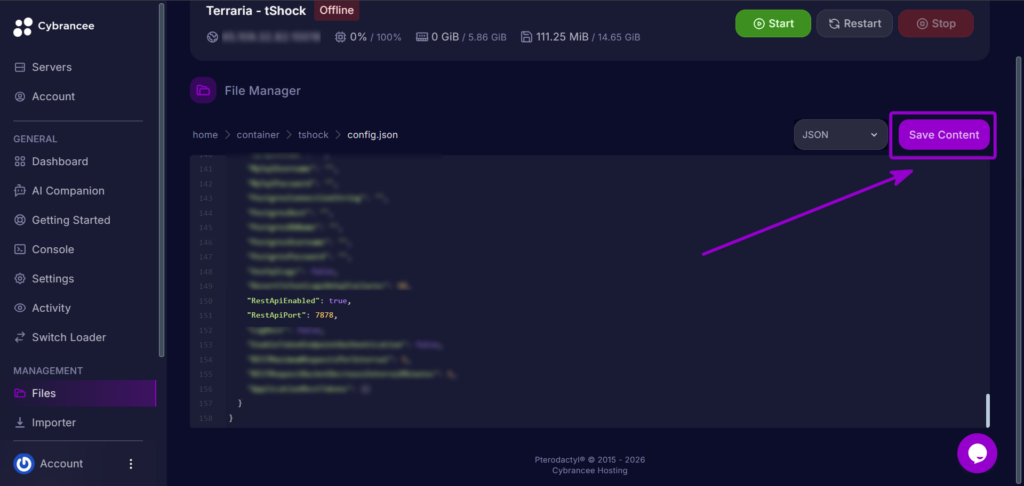Open the Console terminal icon
1024x486 pixels.
[20, 250]
